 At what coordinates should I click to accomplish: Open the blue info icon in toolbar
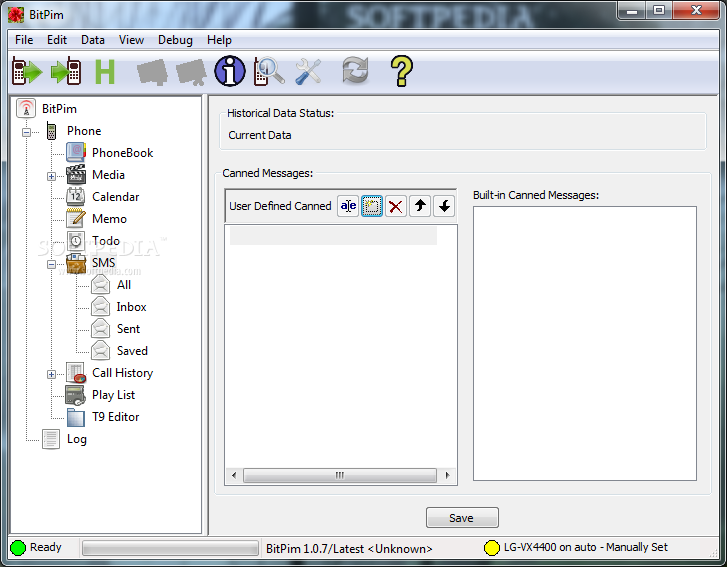pos(230,71)
